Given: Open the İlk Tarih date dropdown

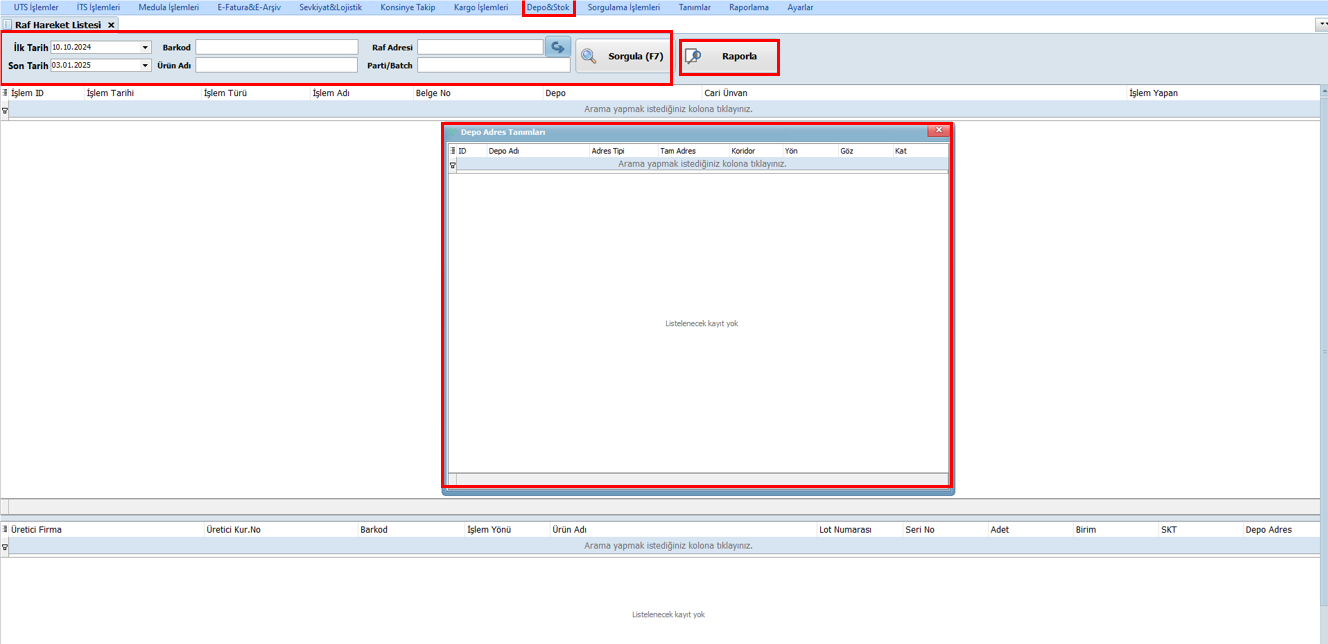Looking at the screenshot, I should coord(145,47).
